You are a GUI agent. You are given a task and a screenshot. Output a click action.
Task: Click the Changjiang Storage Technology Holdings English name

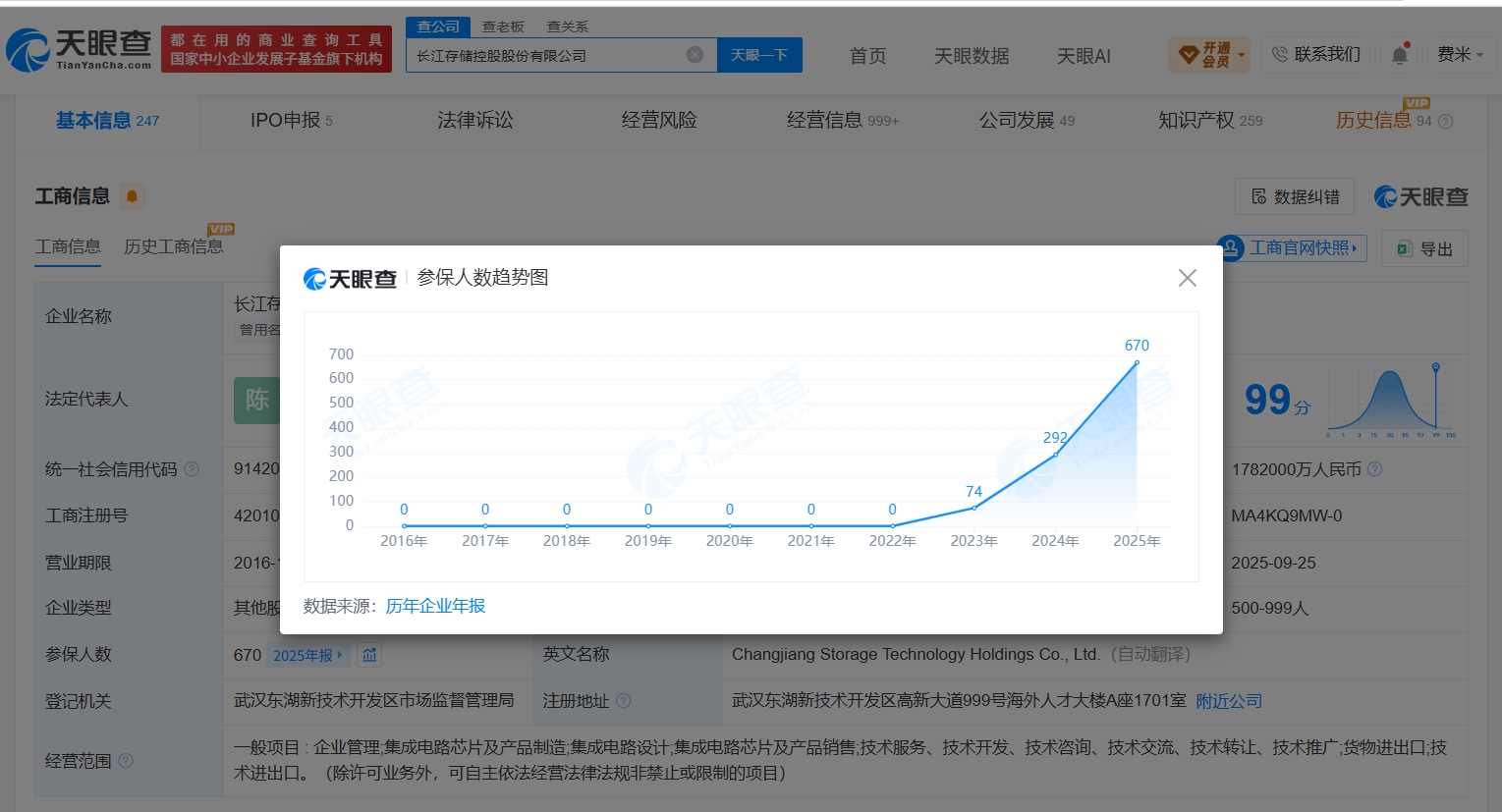(x=916, y=654)
